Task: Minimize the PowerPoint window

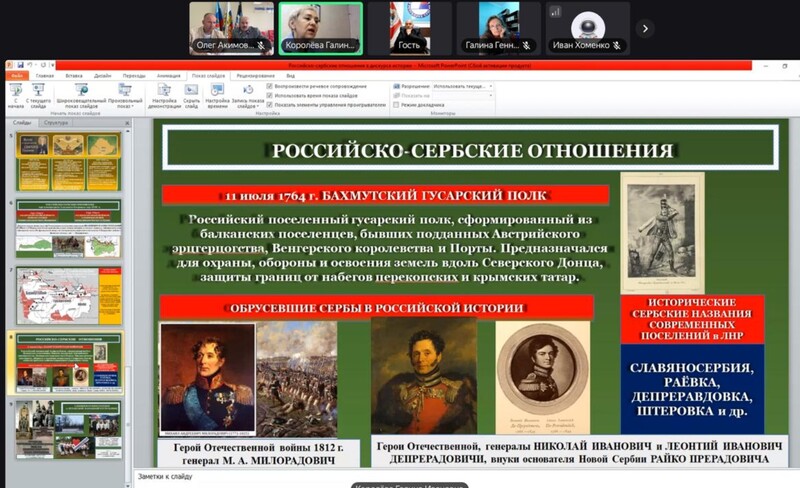Action: pos(766,66)
